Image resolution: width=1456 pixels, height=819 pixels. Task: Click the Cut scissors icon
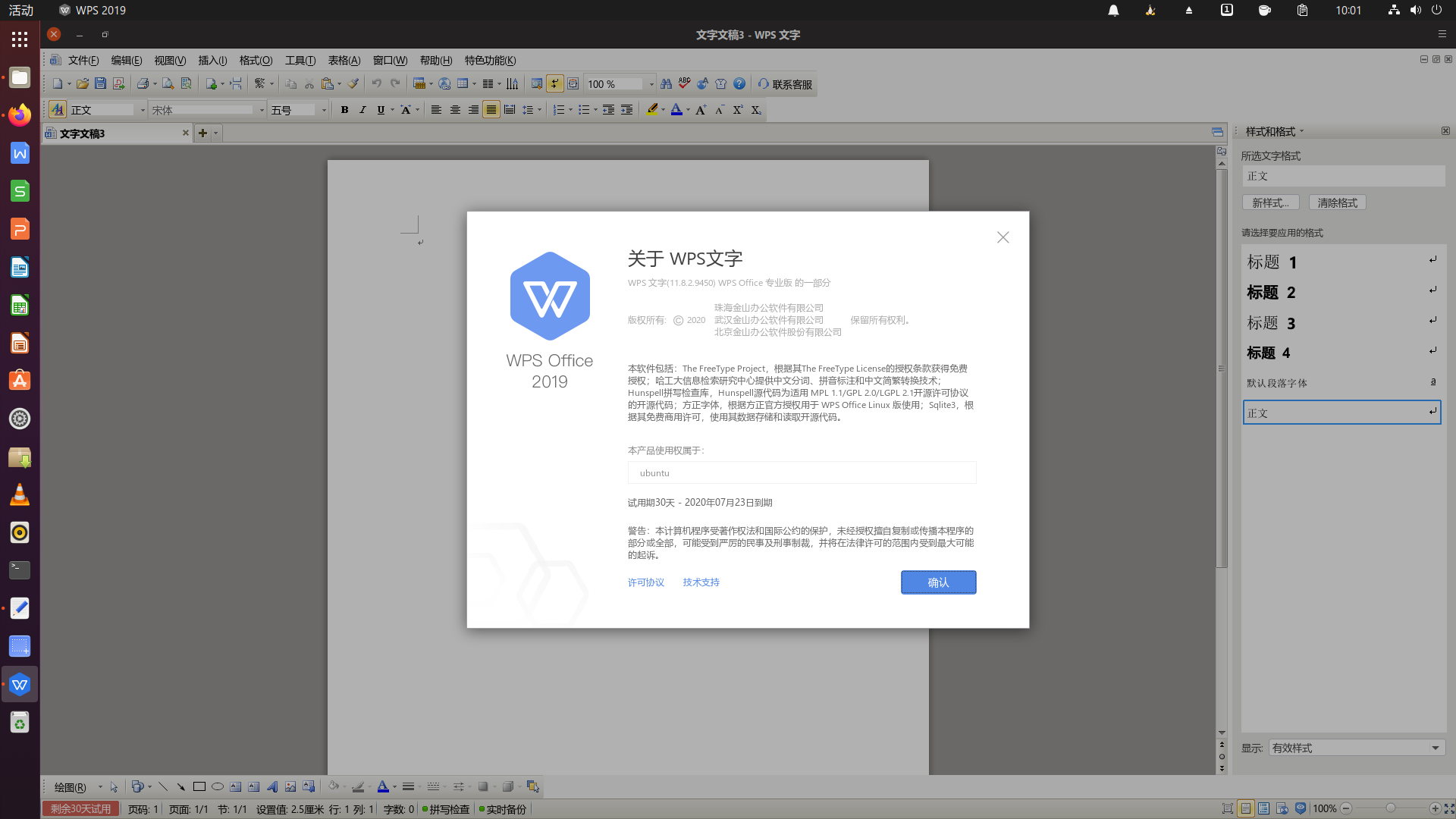coord(309,84)
